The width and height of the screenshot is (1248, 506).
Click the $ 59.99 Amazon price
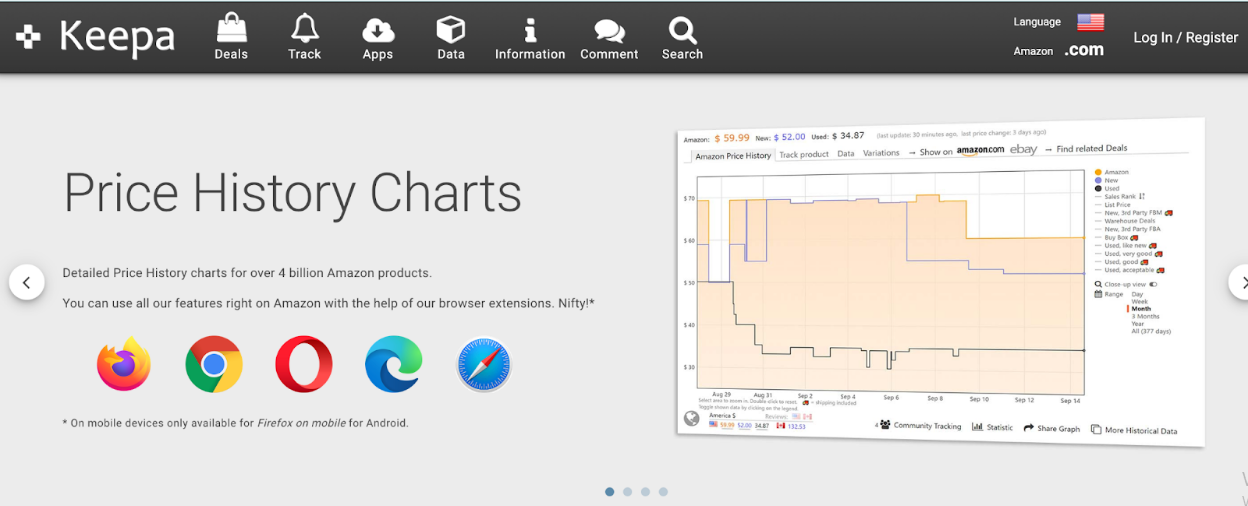click(x=732, y=138)
